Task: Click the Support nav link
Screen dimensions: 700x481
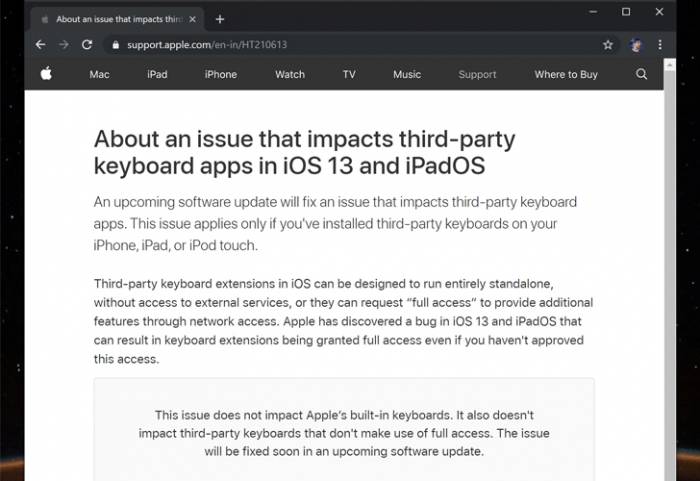Action: click(x=477, y=74)
